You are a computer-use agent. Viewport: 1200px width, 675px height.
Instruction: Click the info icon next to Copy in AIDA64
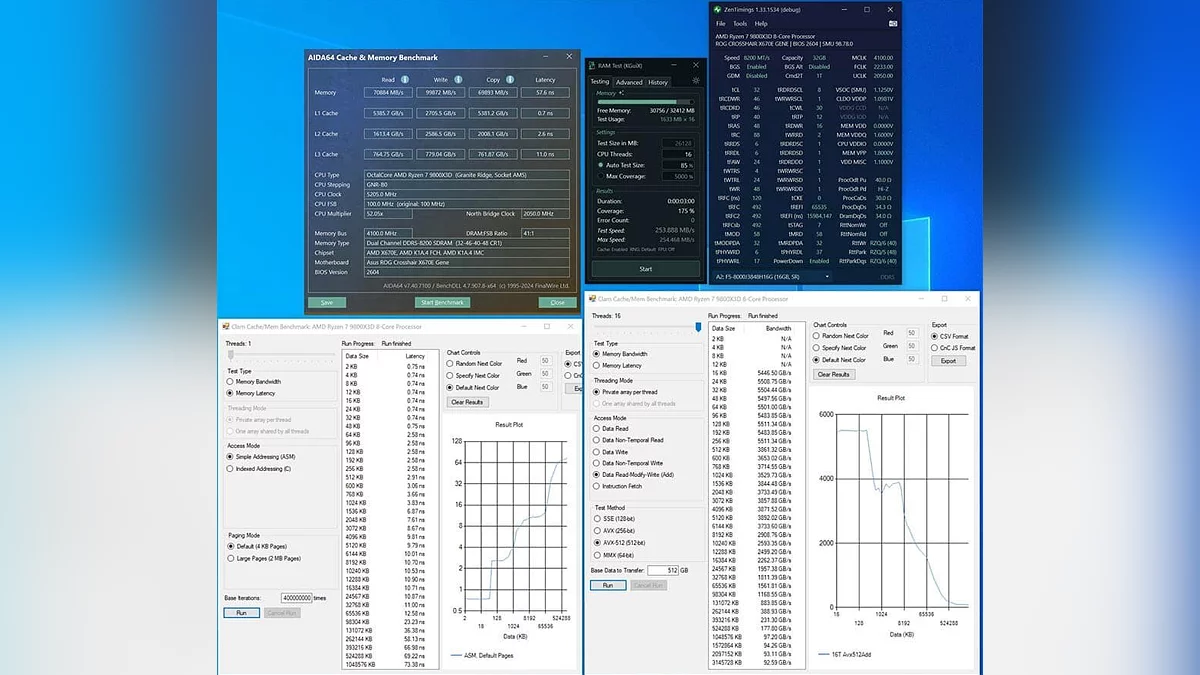508,79
